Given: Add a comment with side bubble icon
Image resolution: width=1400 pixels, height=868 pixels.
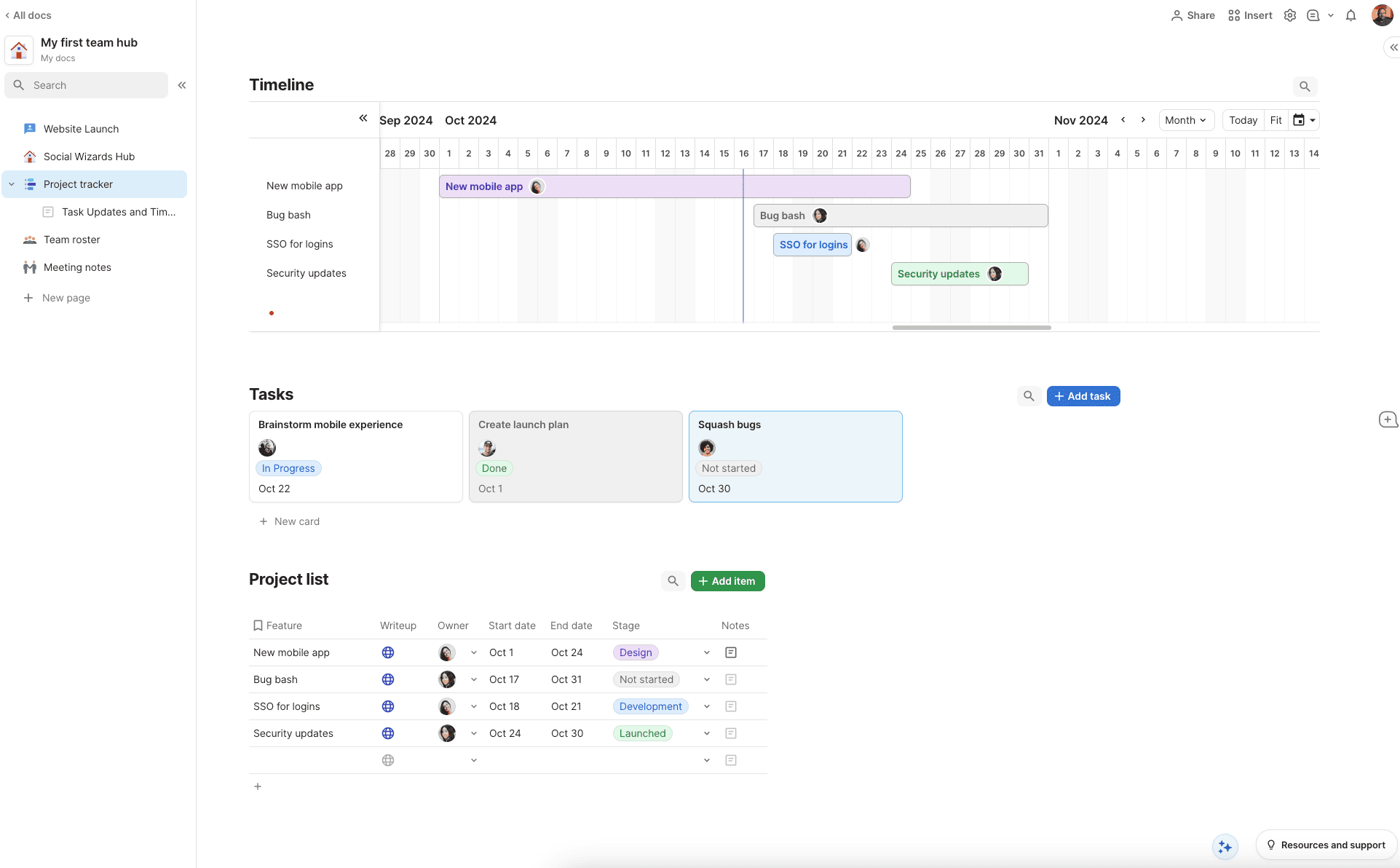Looking at the screenshot, I should click(1388, 419).
